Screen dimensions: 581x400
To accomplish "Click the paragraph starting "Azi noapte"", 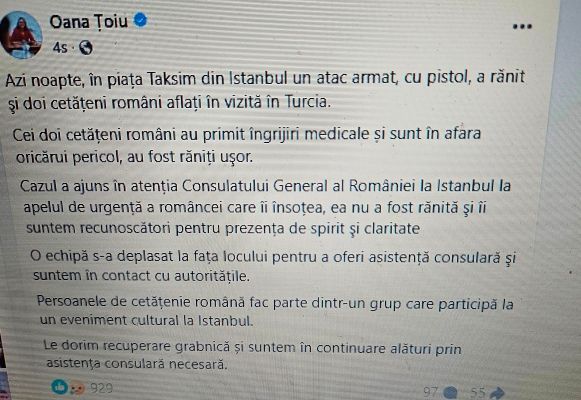I will point(265,91).
